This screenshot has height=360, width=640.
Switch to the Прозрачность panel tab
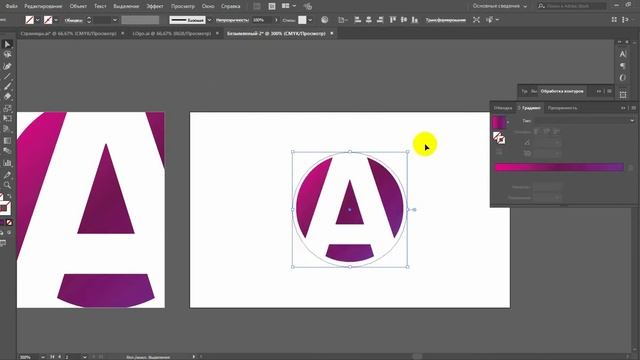(562, 108)
